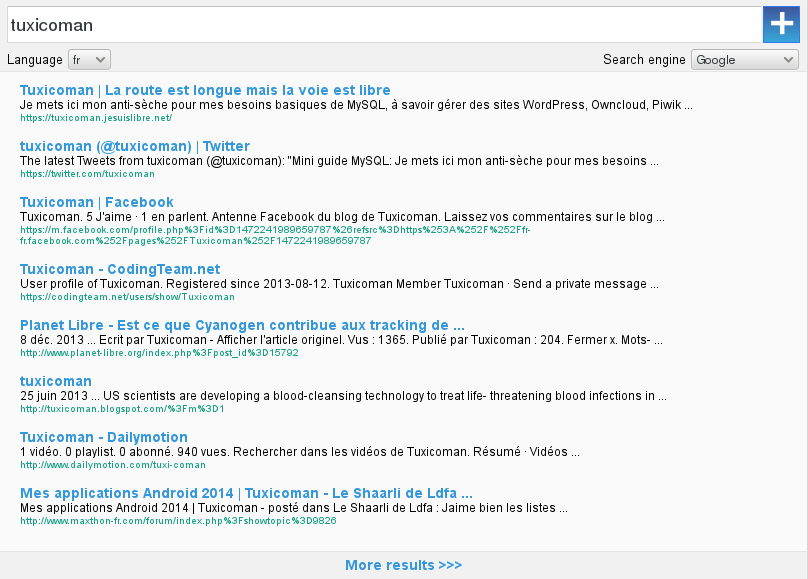The height and width of the screenshot is (579, 808).
Task: Click the URL https://tuxicoman.jesuislibre.net/
Action: click(96, 118)
